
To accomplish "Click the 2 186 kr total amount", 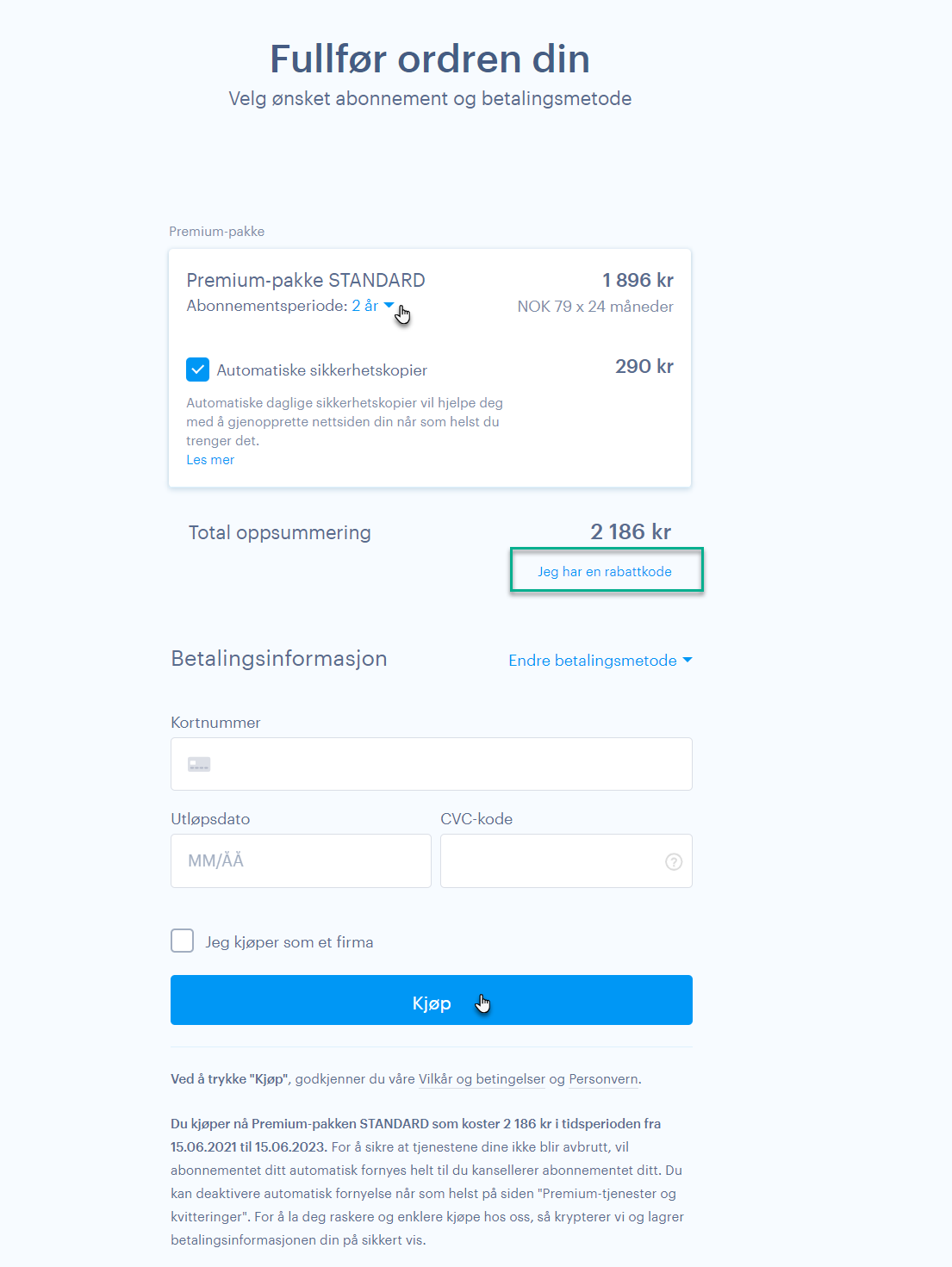I will tap(631, 532).
